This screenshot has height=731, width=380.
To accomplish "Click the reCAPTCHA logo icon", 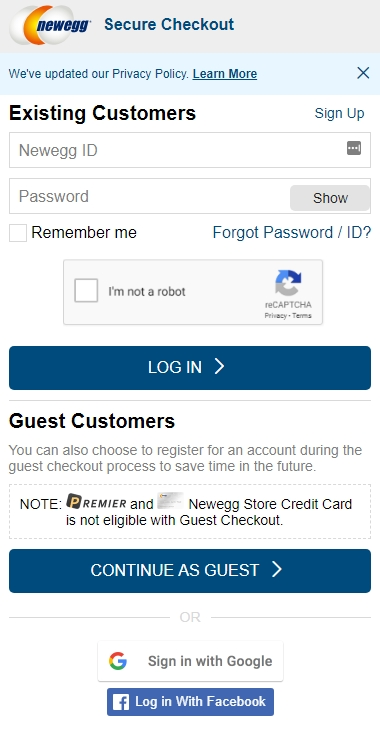I will pyautogui.click(x=288, y=283).
